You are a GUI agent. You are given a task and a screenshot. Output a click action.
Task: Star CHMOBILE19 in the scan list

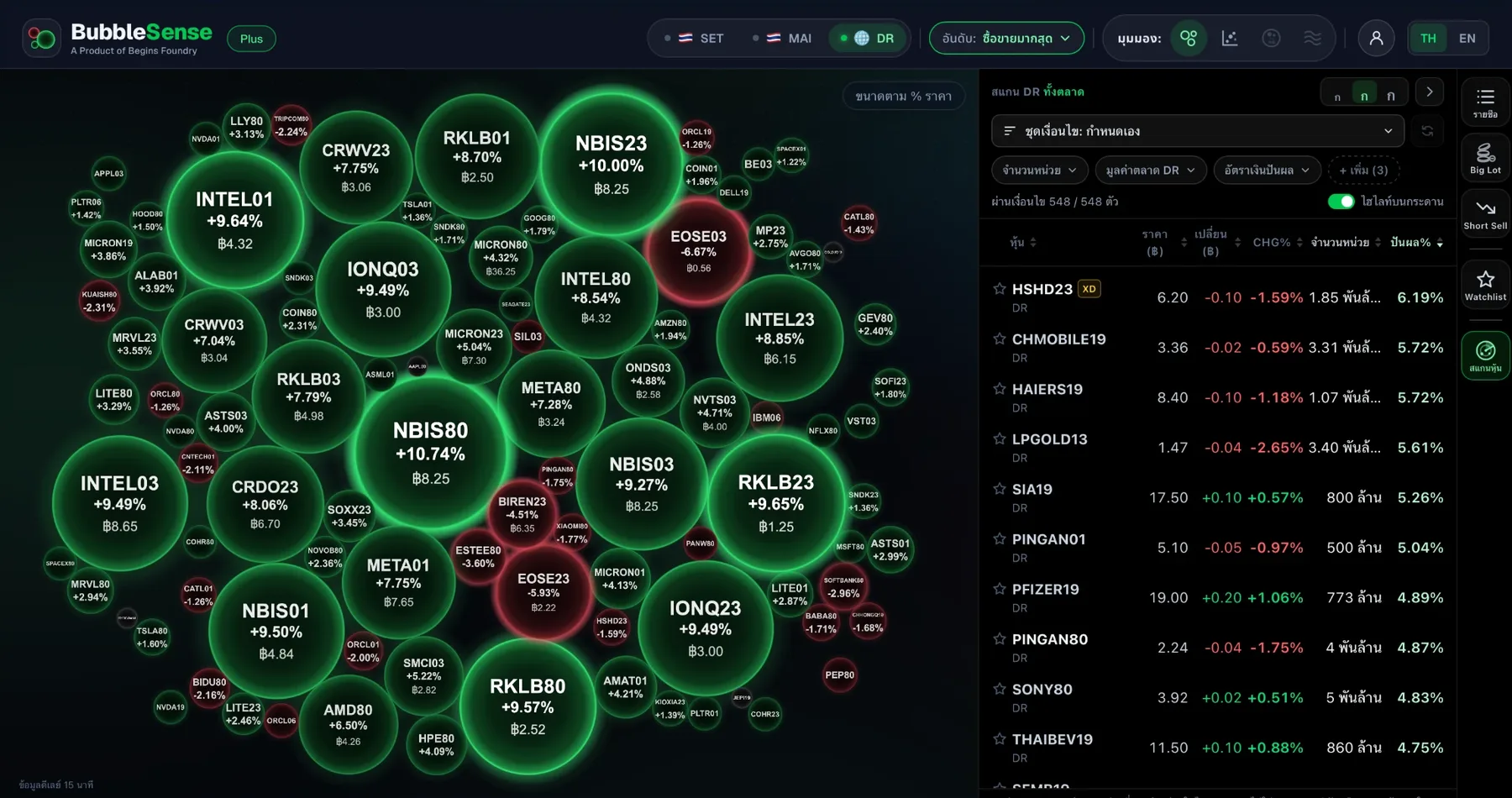tap(1000, 339)
